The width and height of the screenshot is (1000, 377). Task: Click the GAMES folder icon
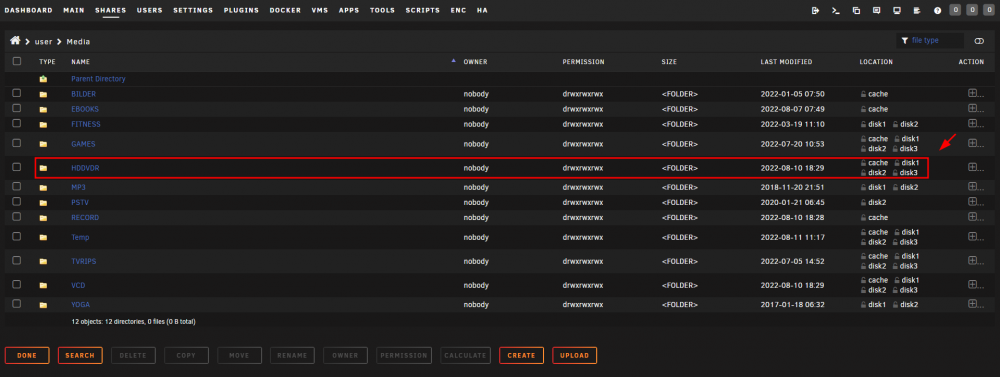[x=43, y=144]
